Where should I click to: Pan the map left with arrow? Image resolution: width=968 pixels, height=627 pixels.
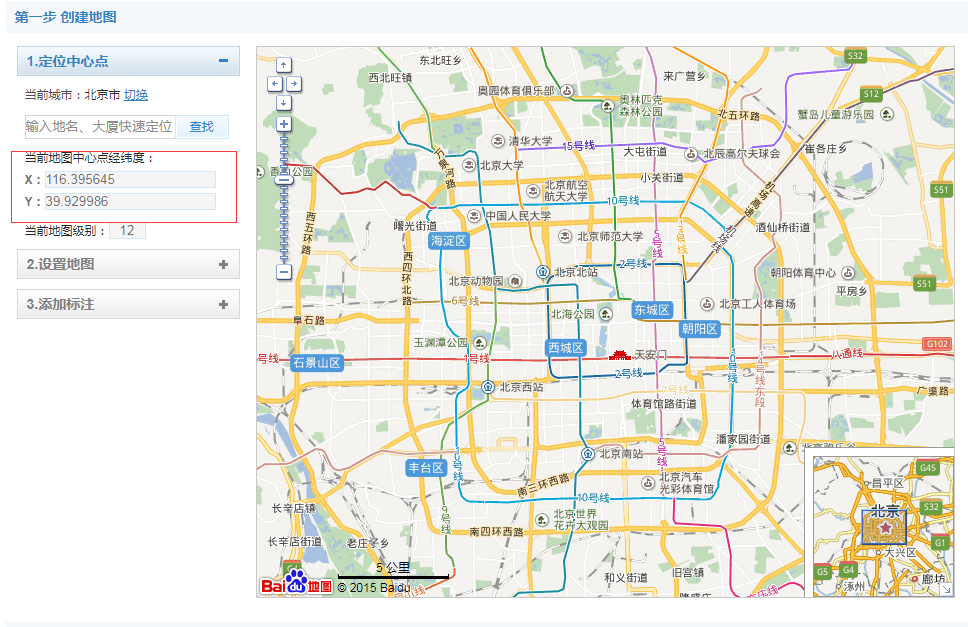[273, 84]
